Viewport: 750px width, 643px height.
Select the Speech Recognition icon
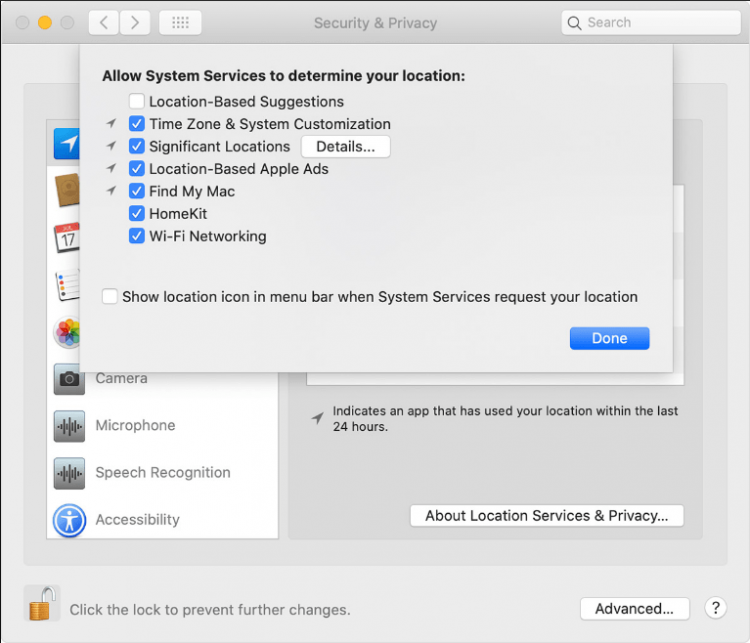[69, 473]
